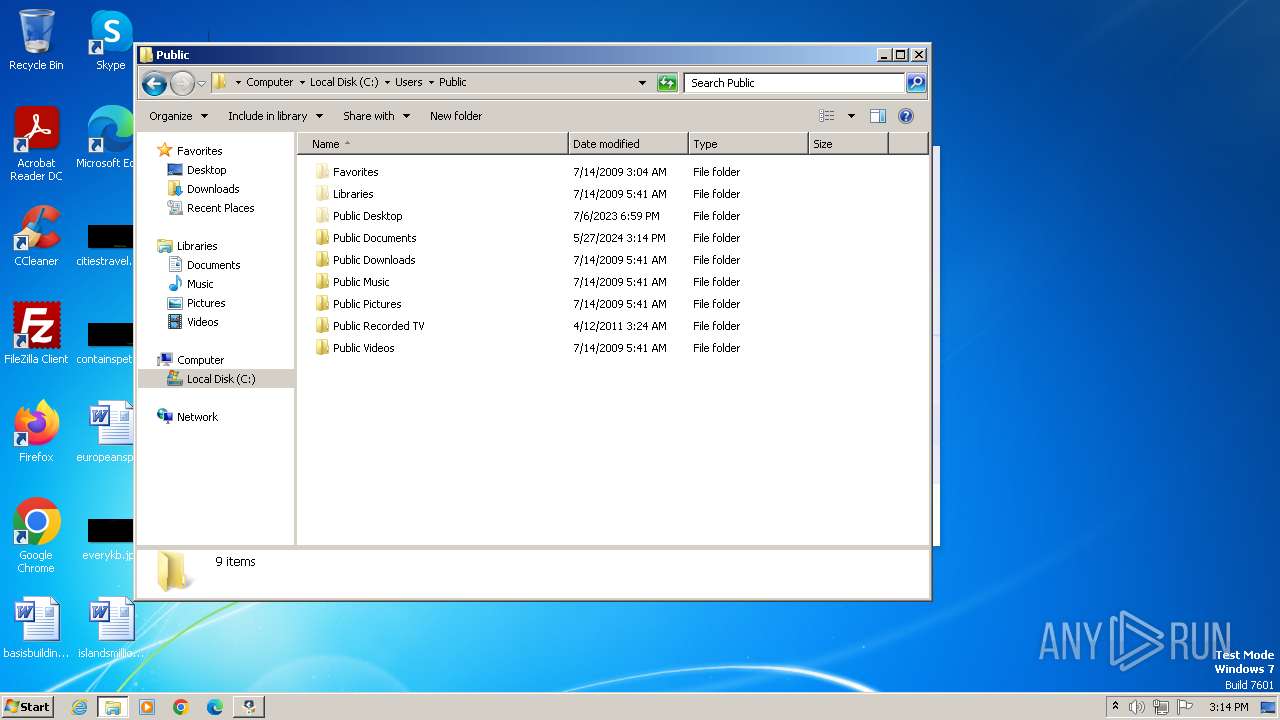Select Favorites in the navigation pane
This screenshot has height=720, width=1280.
point(199,151)
